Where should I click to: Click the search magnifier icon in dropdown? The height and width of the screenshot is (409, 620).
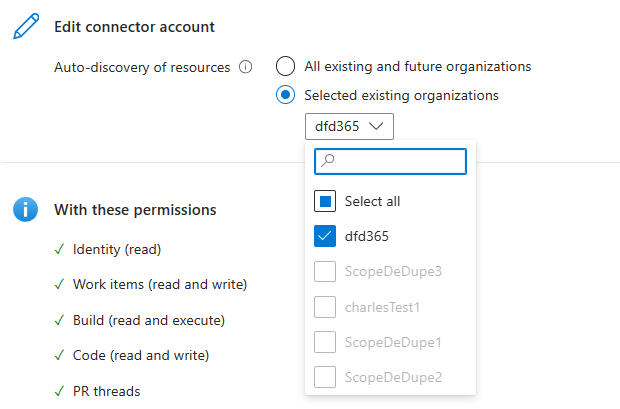pos(328,161)
